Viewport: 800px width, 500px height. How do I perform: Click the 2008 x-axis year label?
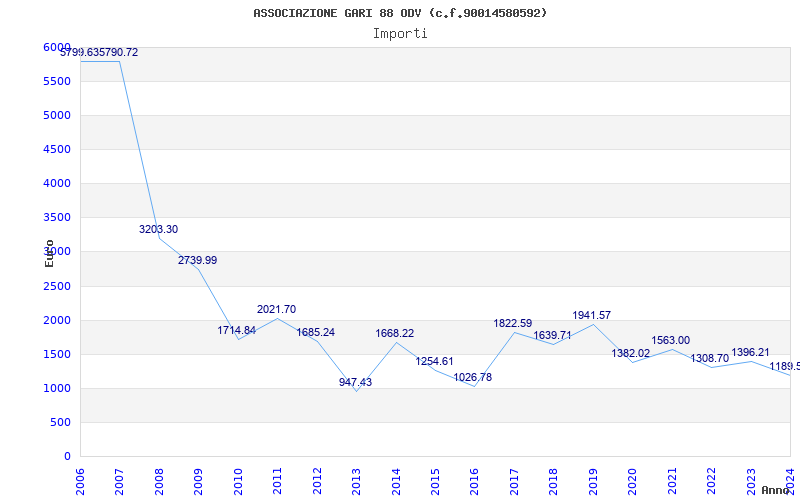[159, 482]
